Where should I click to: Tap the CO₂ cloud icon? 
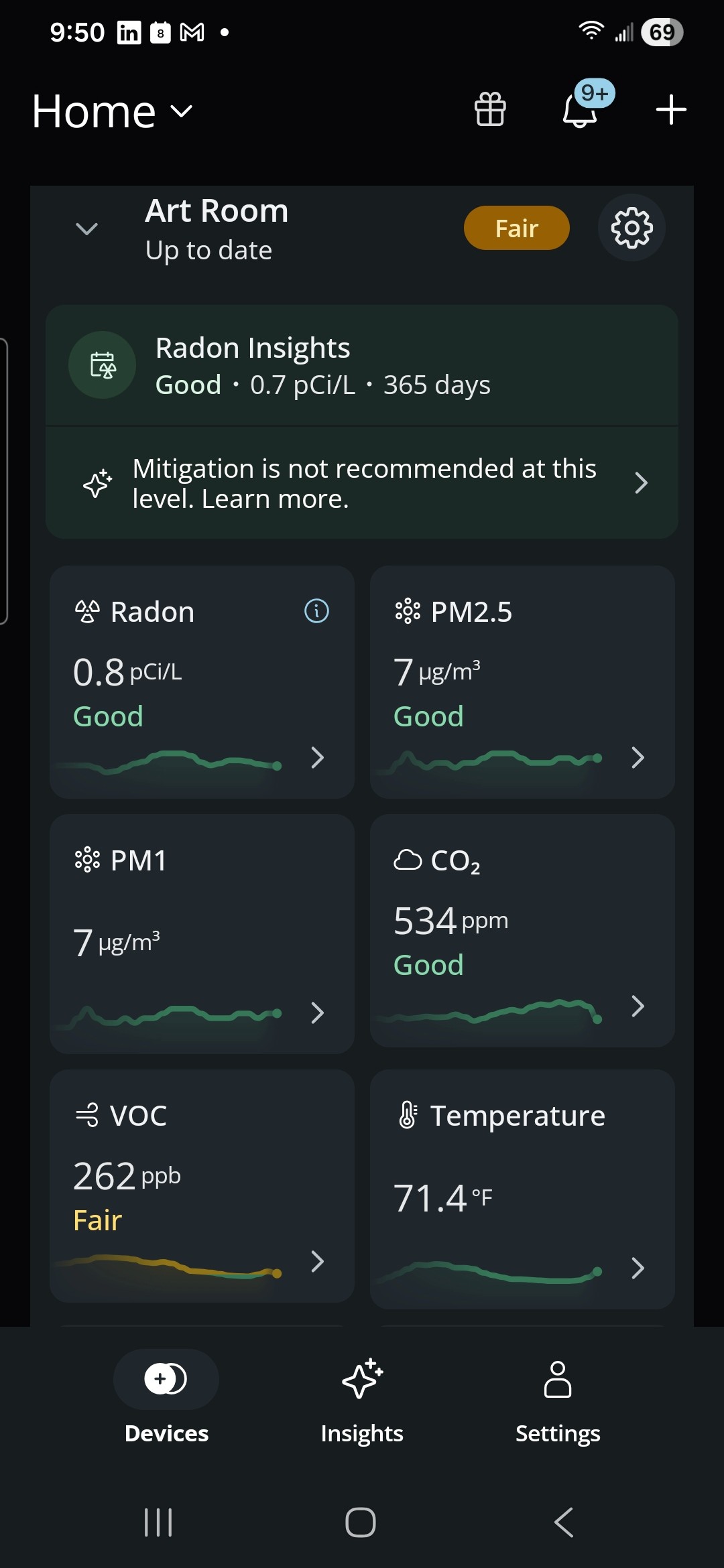click(x=408, y=860)
